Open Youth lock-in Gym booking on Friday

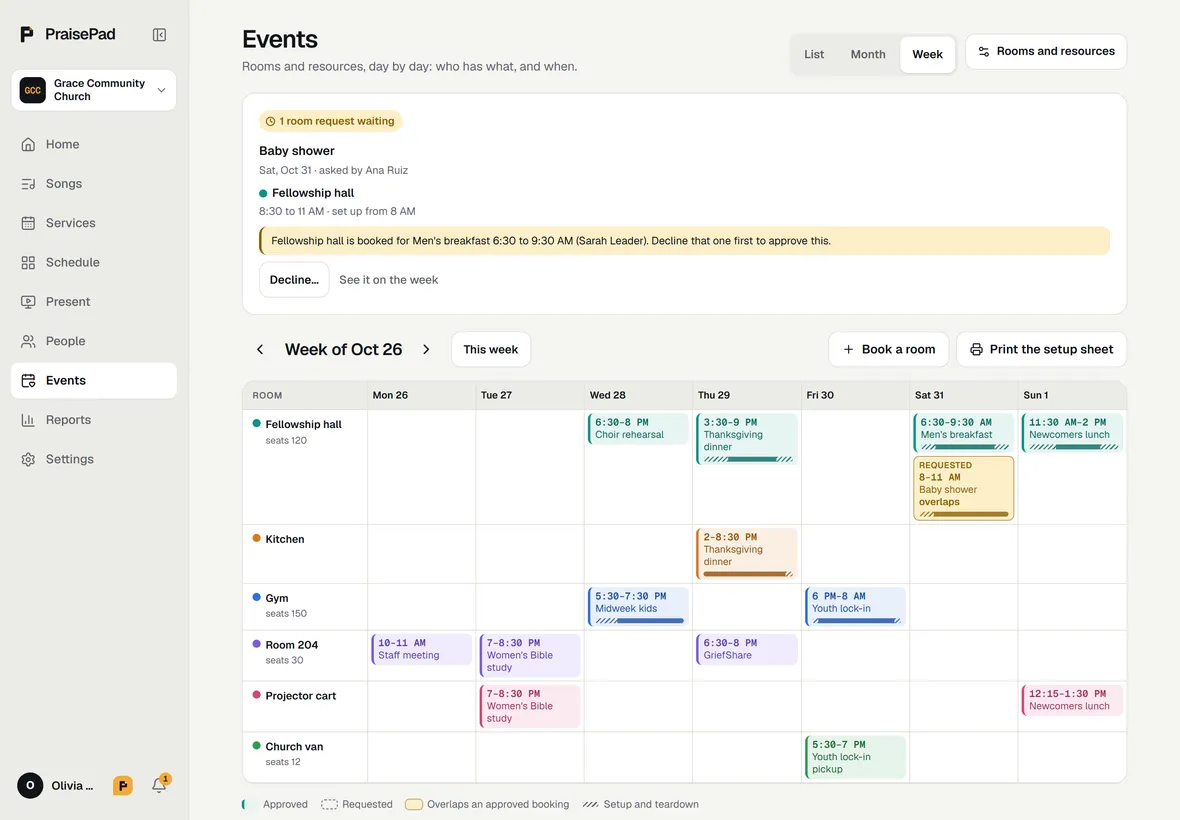[x=855, y=606]
